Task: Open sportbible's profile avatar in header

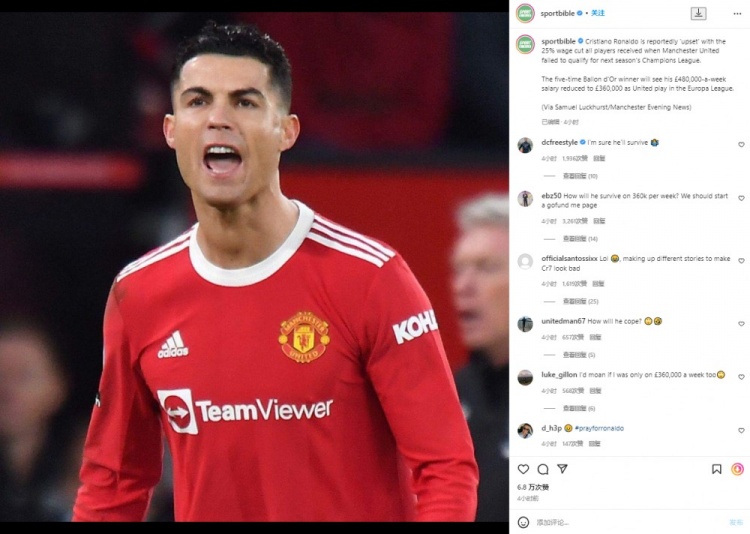Action: 525,13
